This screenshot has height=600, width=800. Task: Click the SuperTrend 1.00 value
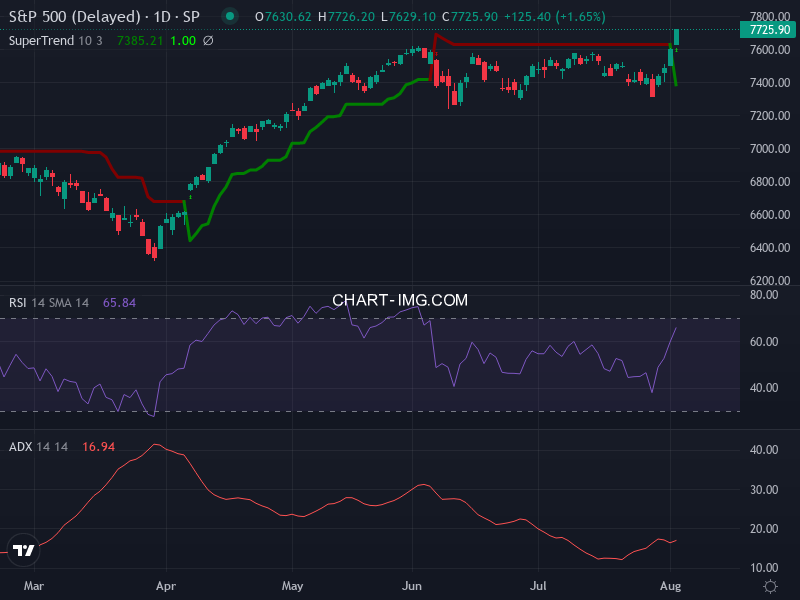click(183, 41)
